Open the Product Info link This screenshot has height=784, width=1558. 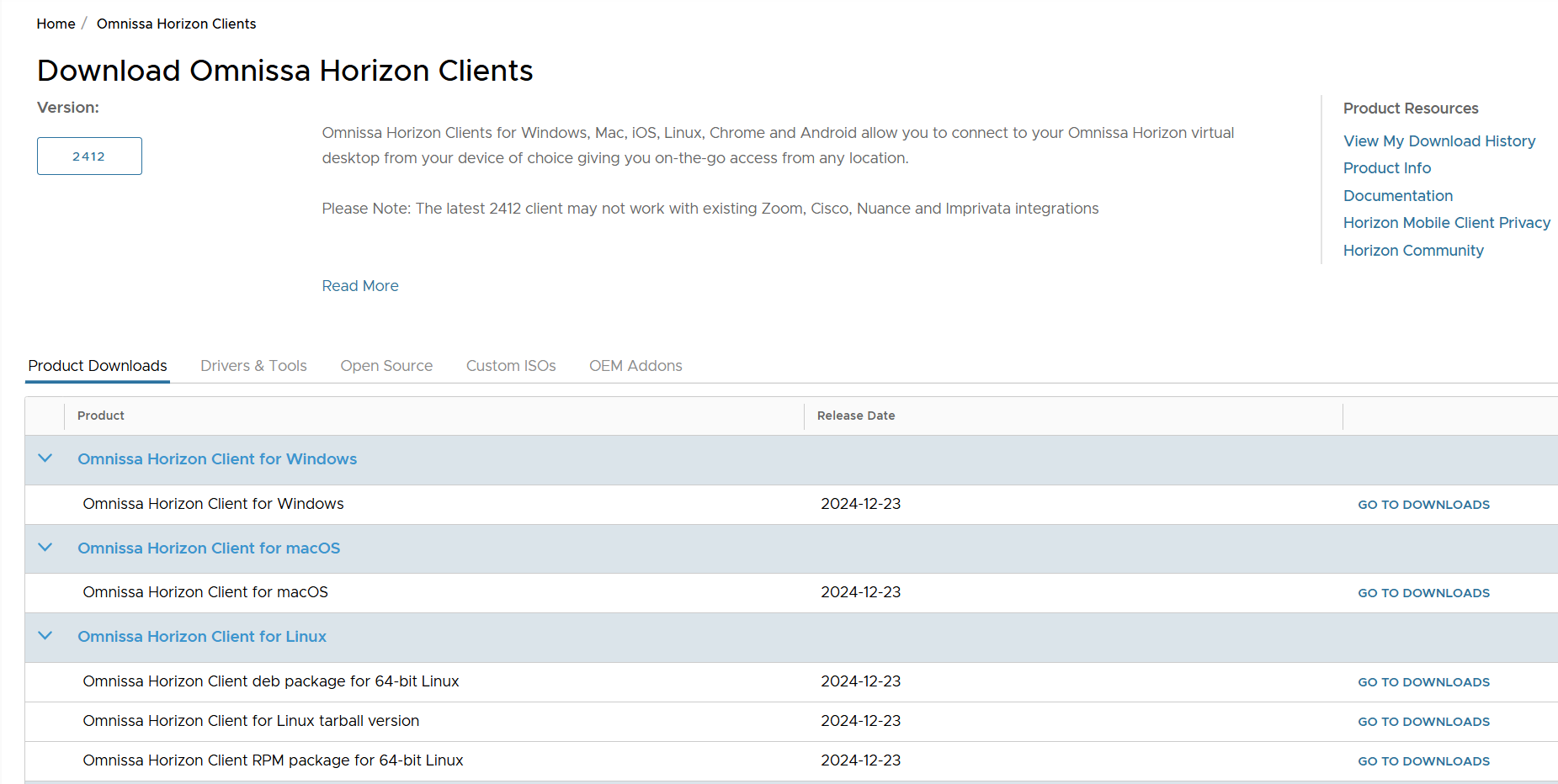pyautogui.click(x=1387, y=168)
